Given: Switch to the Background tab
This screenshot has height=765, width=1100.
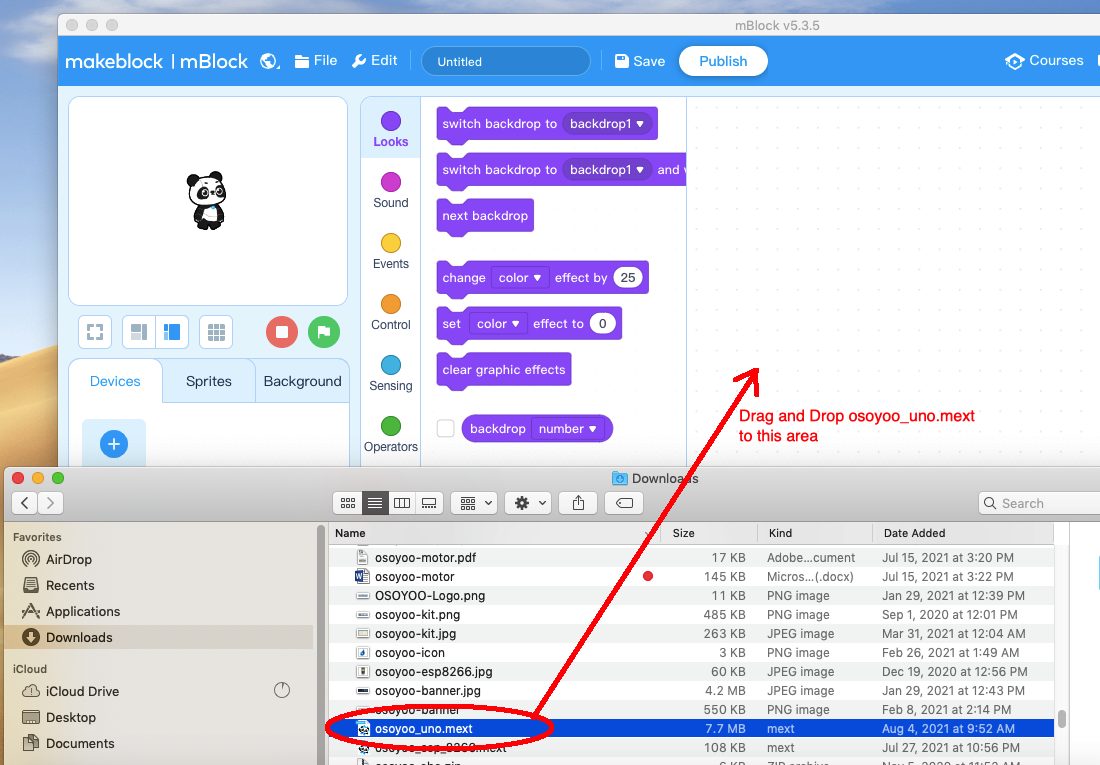Looking at the screenshot, I should [302, 381].
